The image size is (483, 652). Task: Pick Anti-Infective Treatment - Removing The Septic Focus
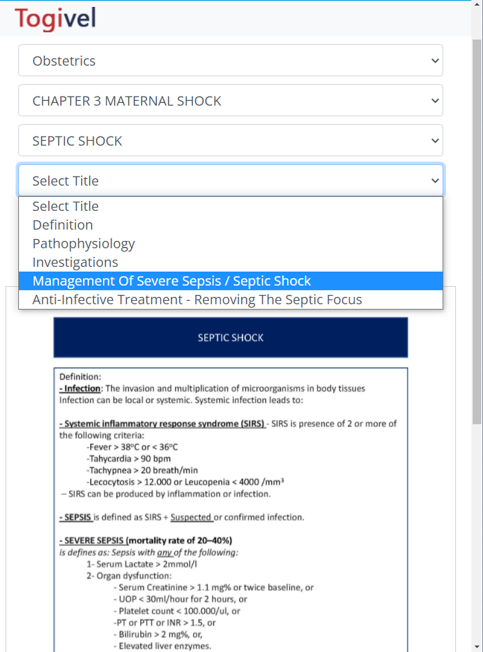pos(230,300)
